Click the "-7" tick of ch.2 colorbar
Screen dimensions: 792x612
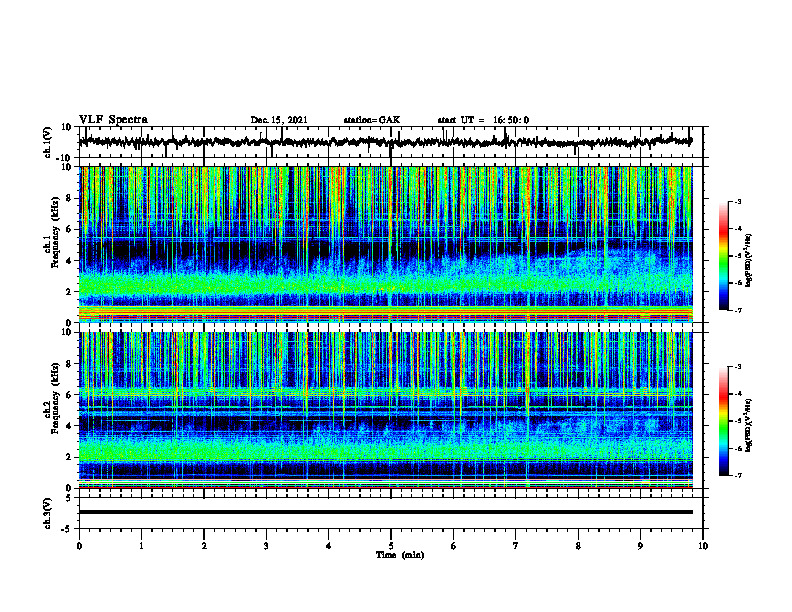737,475
